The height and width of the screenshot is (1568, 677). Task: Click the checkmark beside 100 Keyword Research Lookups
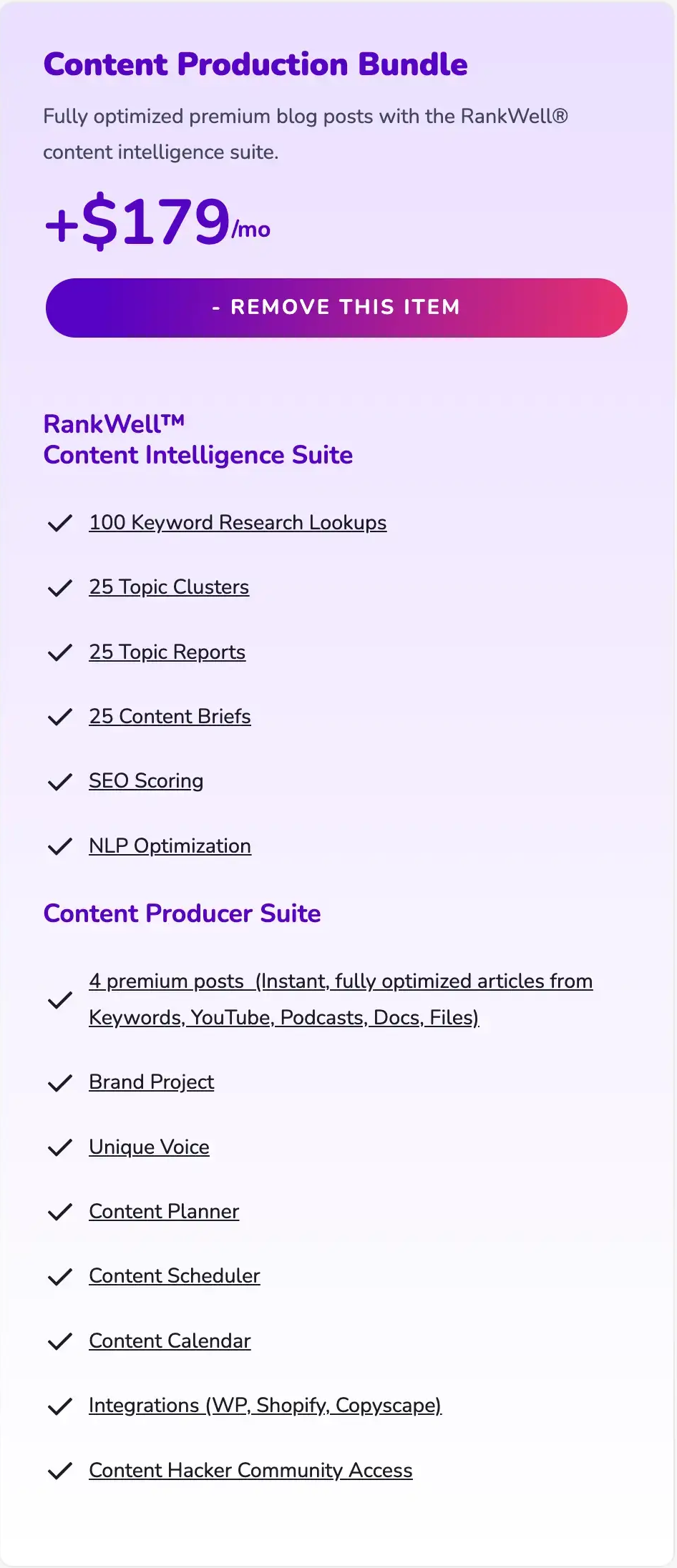(59, 524)
